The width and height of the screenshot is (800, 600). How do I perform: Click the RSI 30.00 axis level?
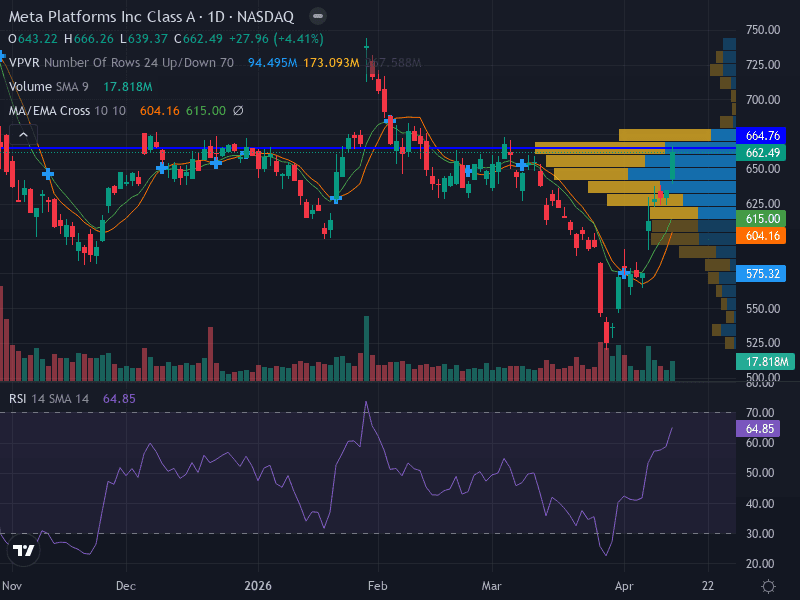pyautogui.click(x=760, y=534)
